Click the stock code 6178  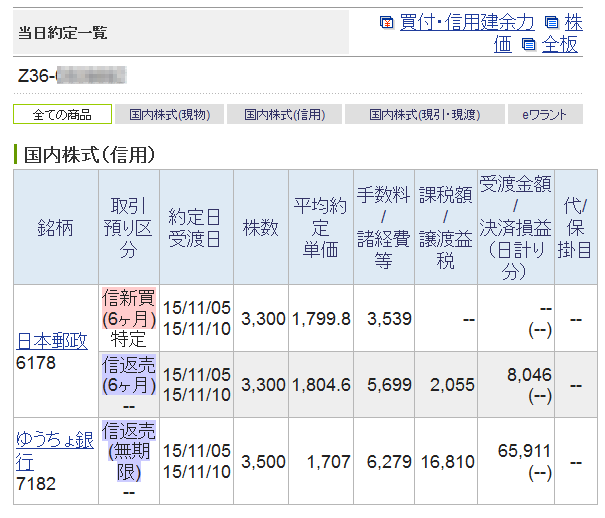pos(36,363)
